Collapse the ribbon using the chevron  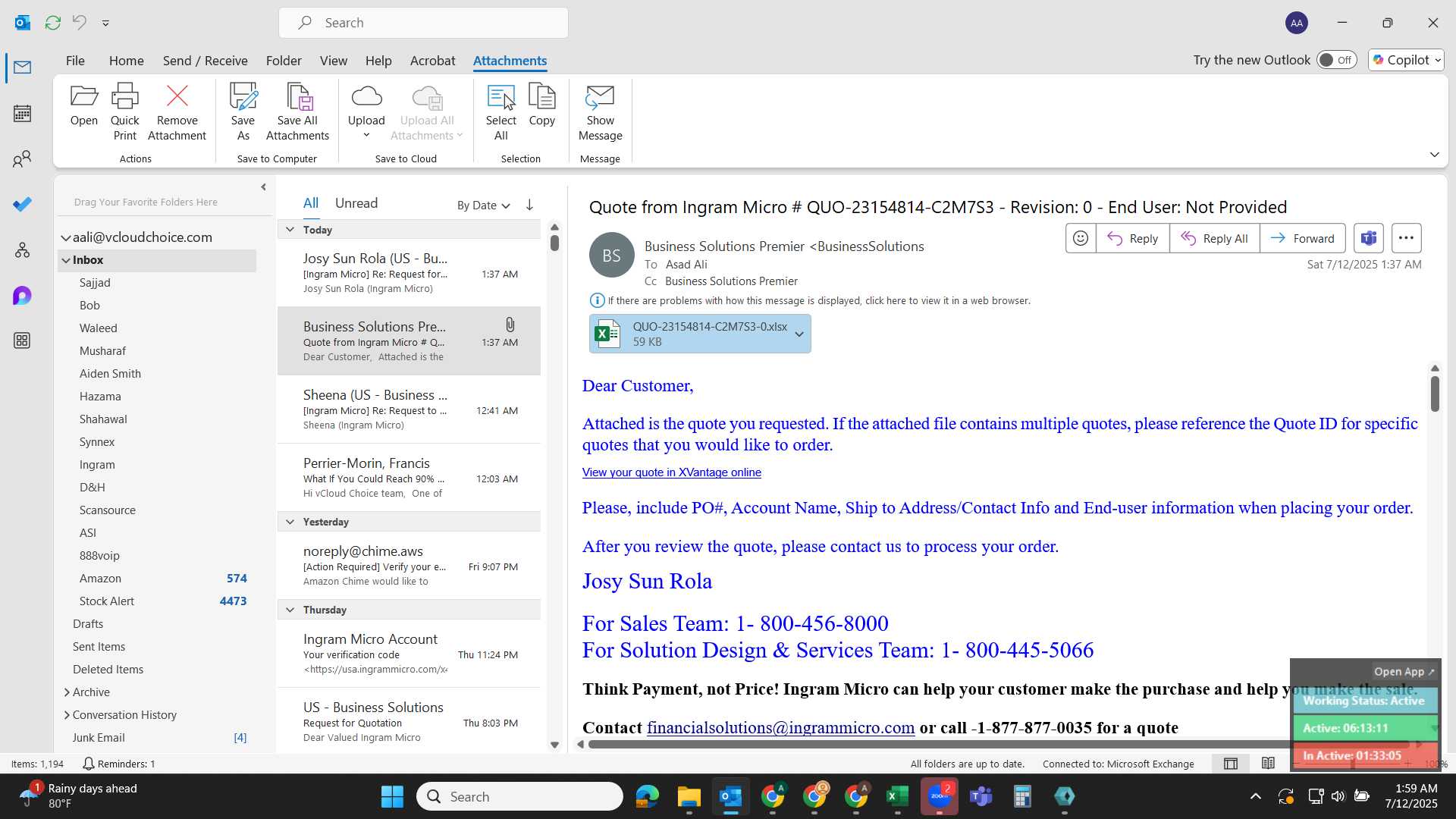pos(1434,155)
